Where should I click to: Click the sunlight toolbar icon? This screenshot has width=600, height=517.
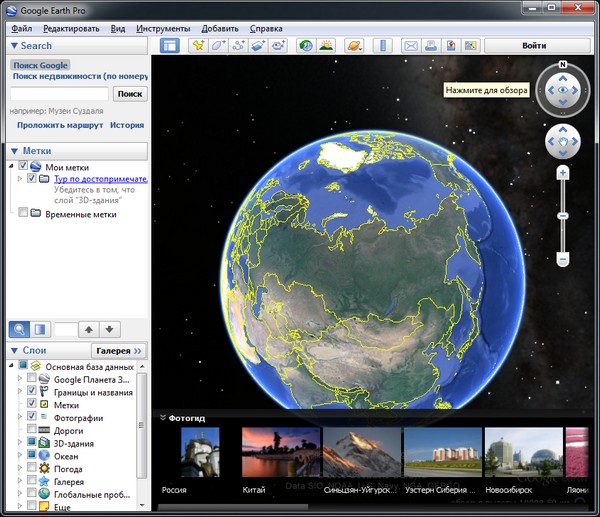coord(326,46)
